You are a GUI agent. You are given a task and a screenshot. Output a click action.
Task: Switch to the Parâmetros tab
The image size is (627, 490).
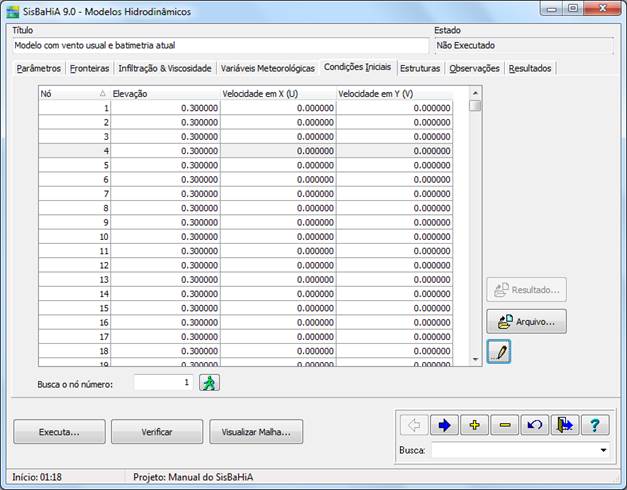39,68
